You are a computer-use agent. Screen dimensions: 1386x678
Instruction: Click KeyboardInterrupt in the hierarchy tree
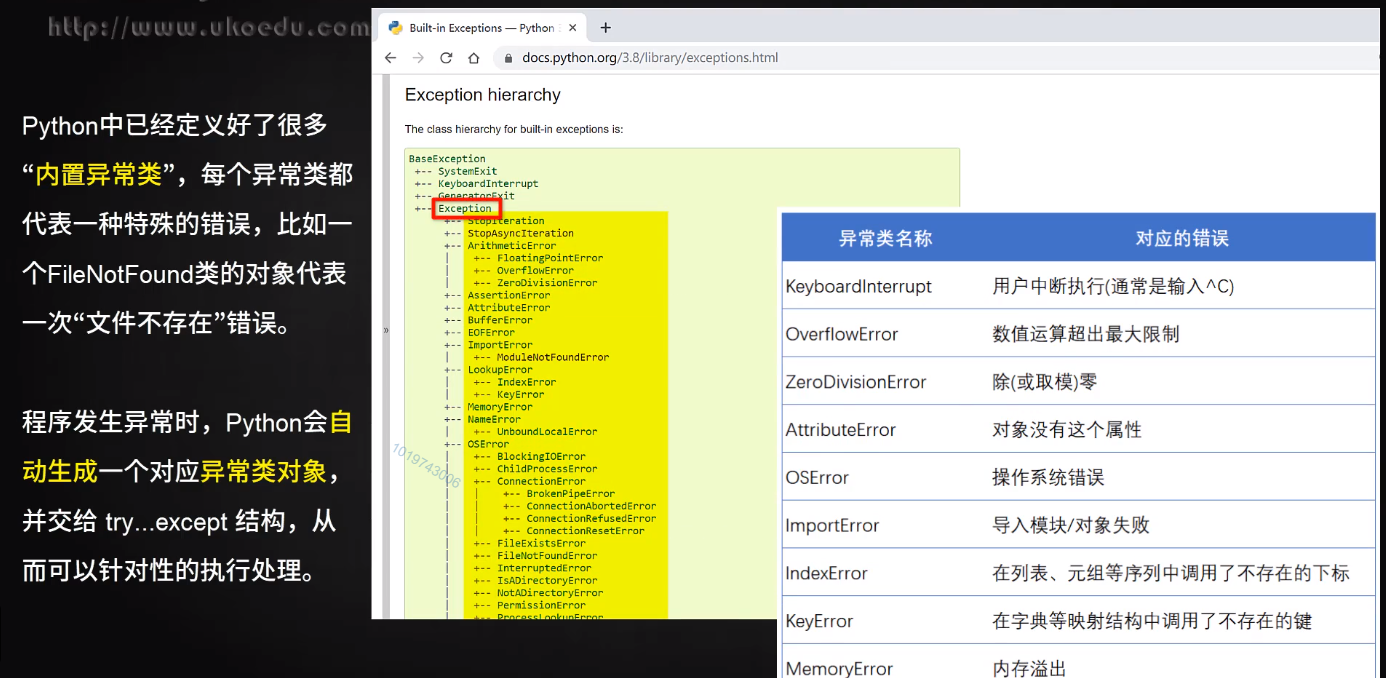pos(488,184)
